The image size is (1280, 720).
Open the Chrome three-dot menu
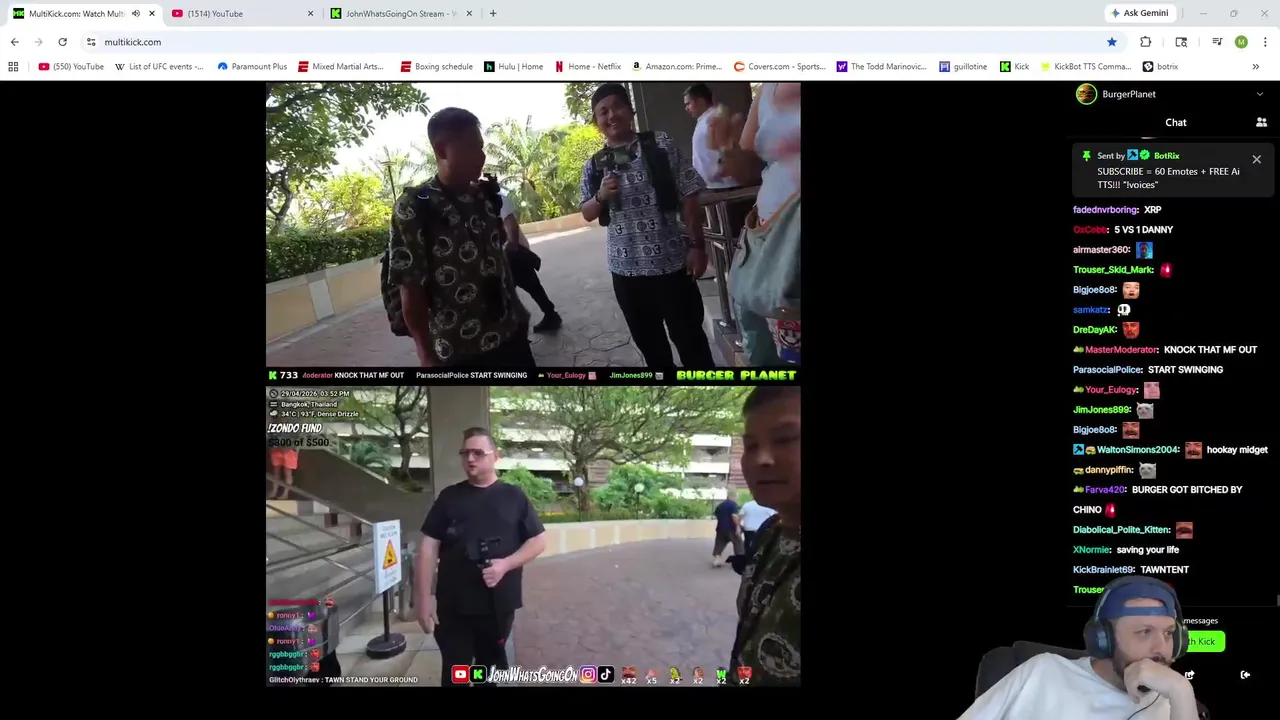coord(1265,42)
